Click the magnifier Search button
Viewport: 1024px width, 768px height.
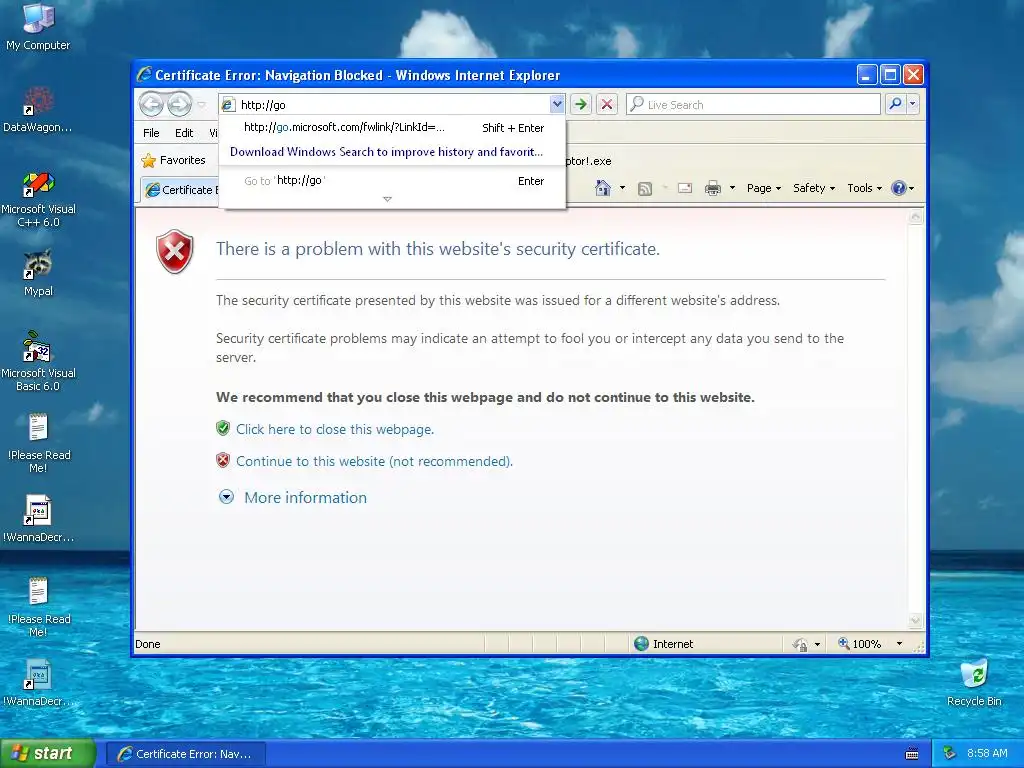click(895, 104)
